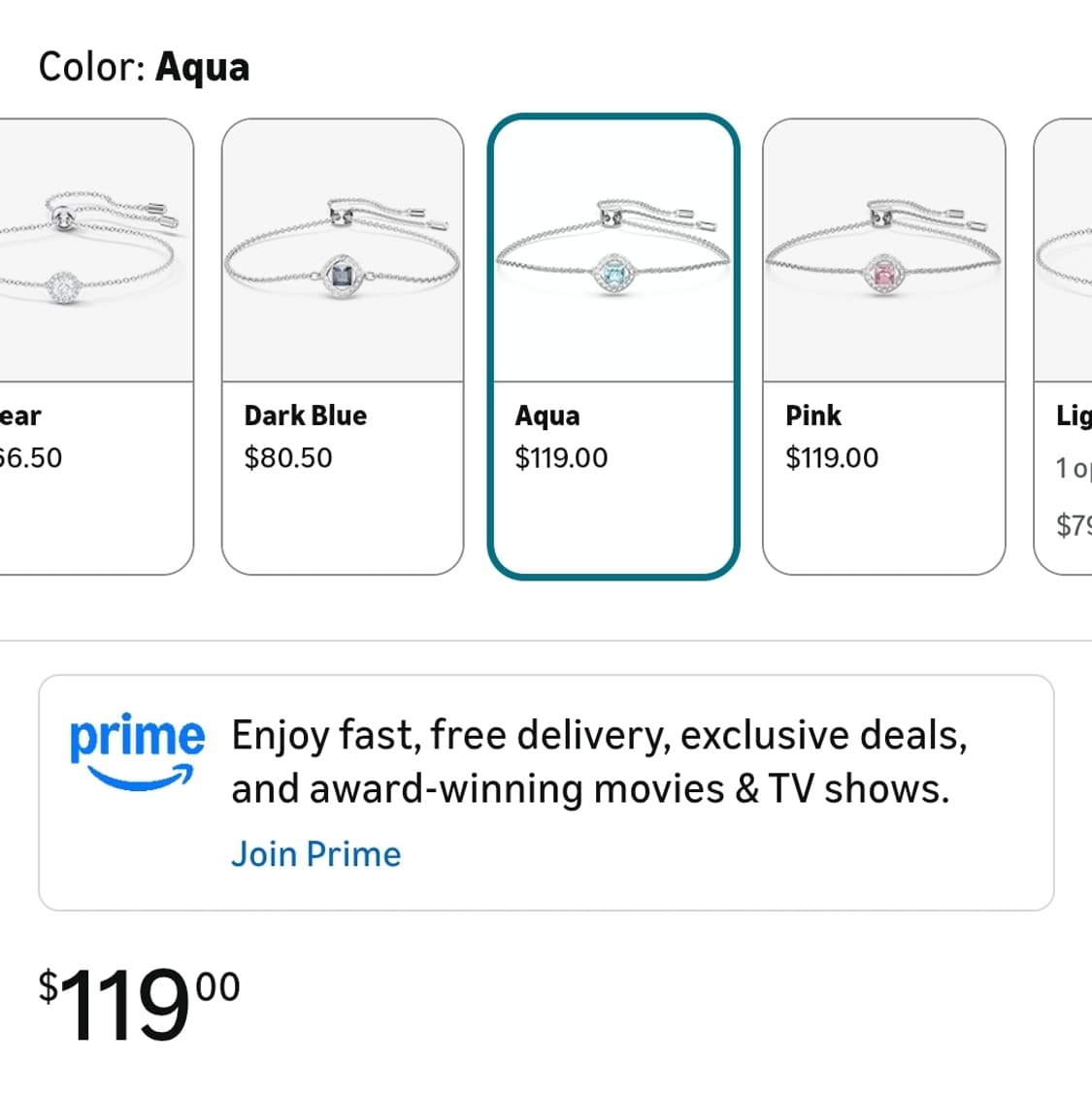Image resolution: width=1092 pixels, height=1096 pixels.
Task: Click the Dark Blue color label
Action: (305, 415)
